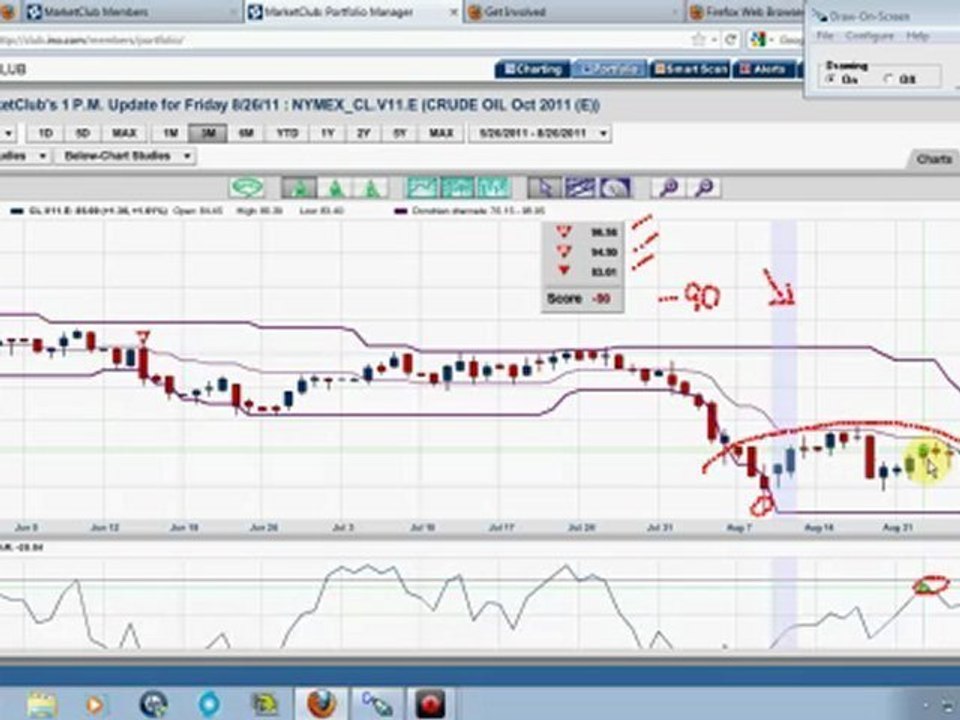The height and width of the screenshot is (720, 960).
Task: Open the Charts tab at right
Action: pos(933,159)
